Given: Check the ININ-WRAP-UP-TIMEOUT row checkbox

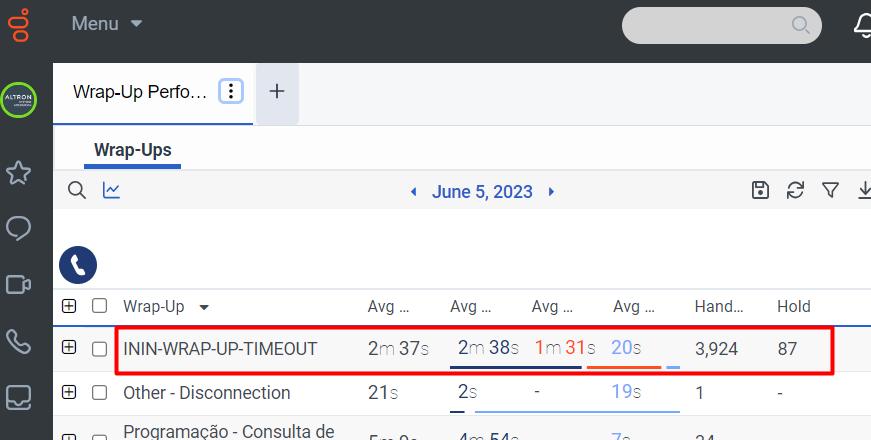Looking at the screenshot, I should coord(99,349).
